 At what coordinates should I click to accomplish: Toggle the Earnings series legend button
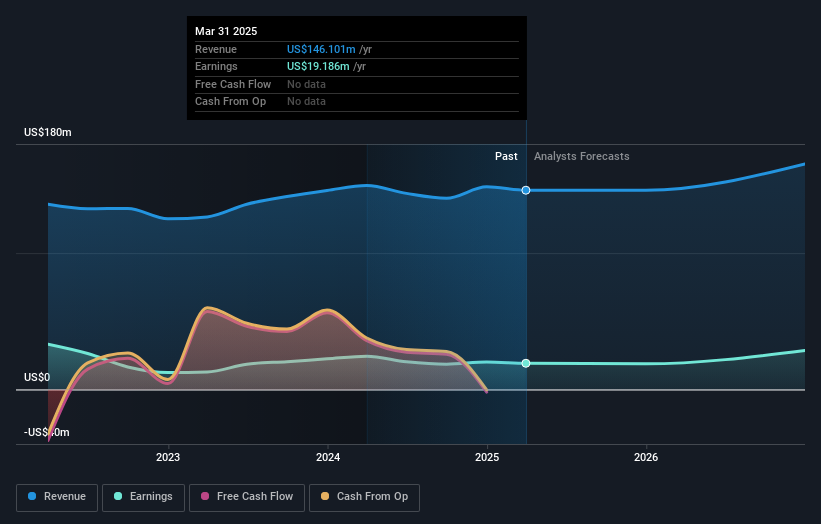[x=143, y=497]
